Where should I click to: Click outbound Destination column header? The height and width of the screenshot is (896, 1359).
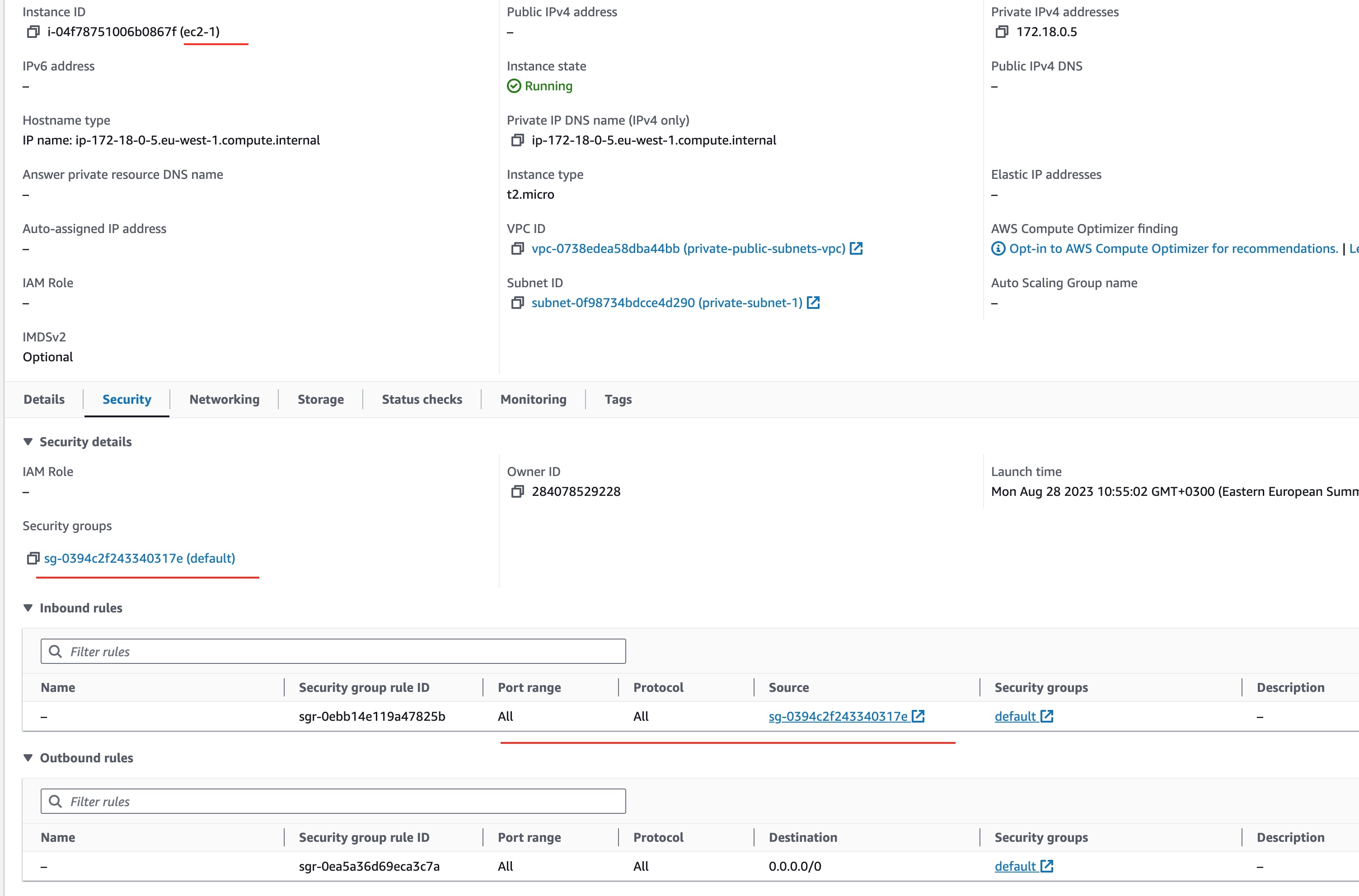click(x=802, y=837)
